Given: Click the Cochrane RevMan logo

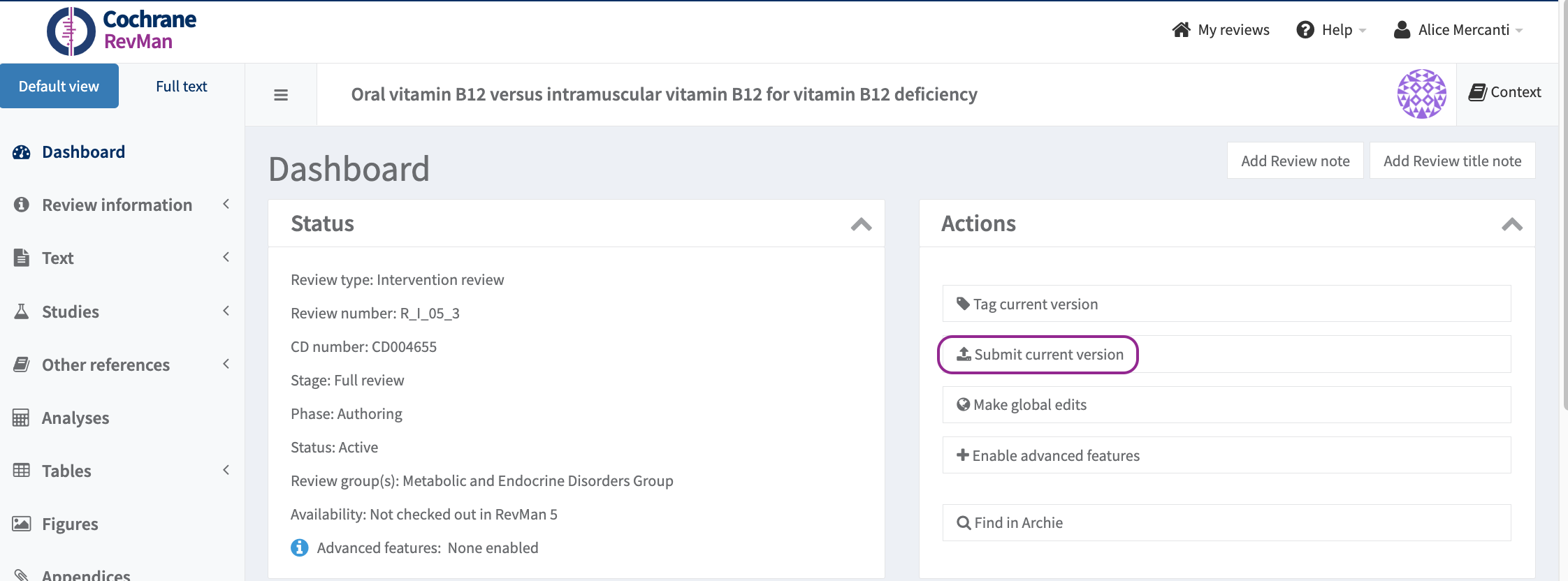Looking at the screenshot, I should coord(122,31).
